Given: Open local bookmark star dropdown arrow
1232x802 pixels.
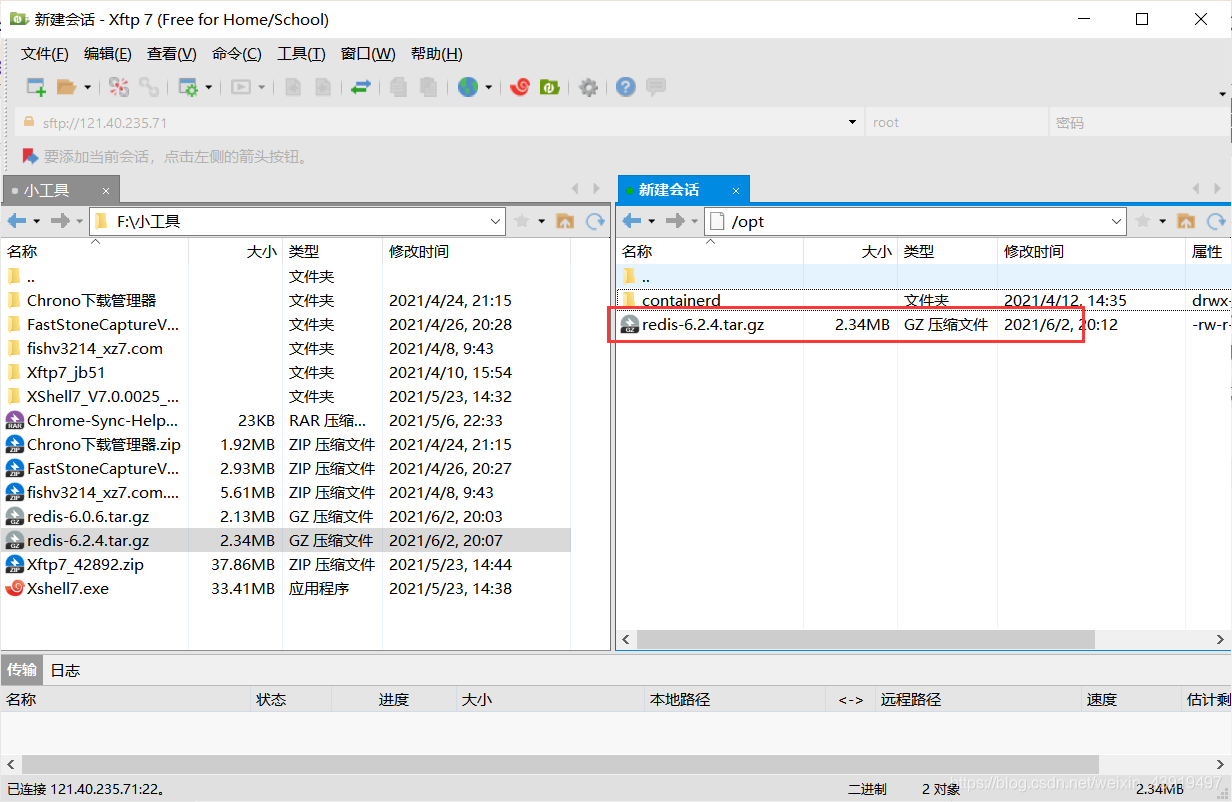Looking at the screenshot, I should (x=542, y=221).
